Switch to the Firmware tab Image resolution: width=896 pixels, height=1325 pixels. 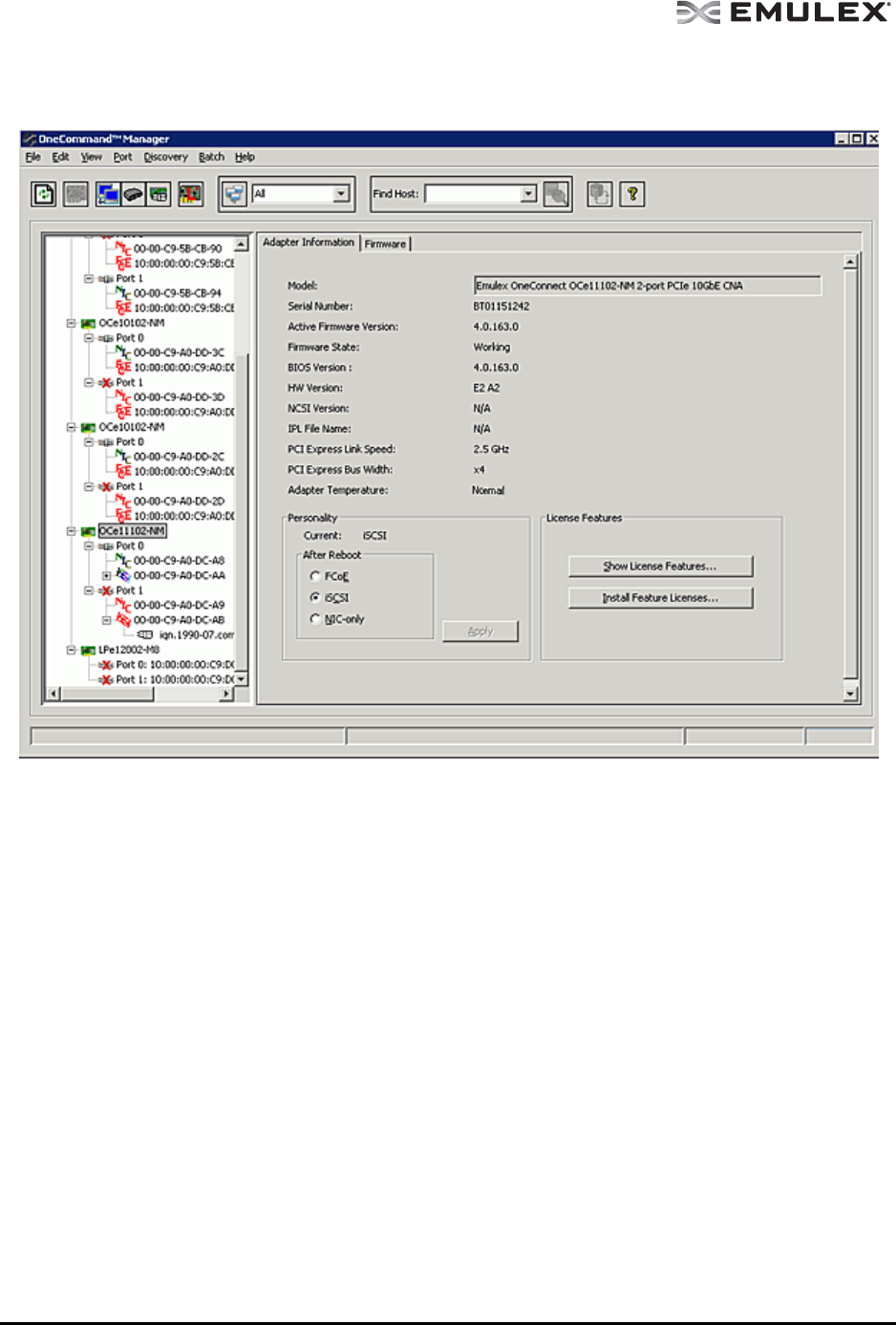pyautogui.click(x=386, y=244)
